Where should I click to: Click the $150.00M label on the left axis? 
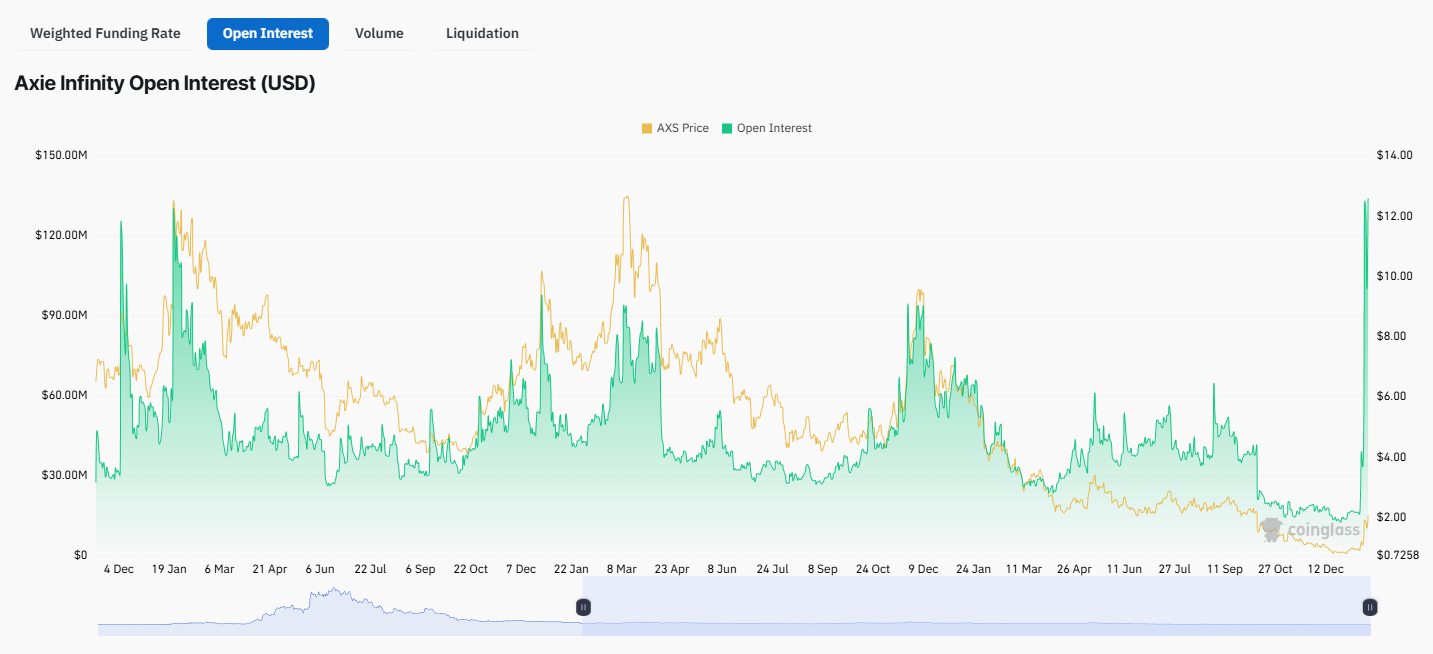tap(60, 155)
